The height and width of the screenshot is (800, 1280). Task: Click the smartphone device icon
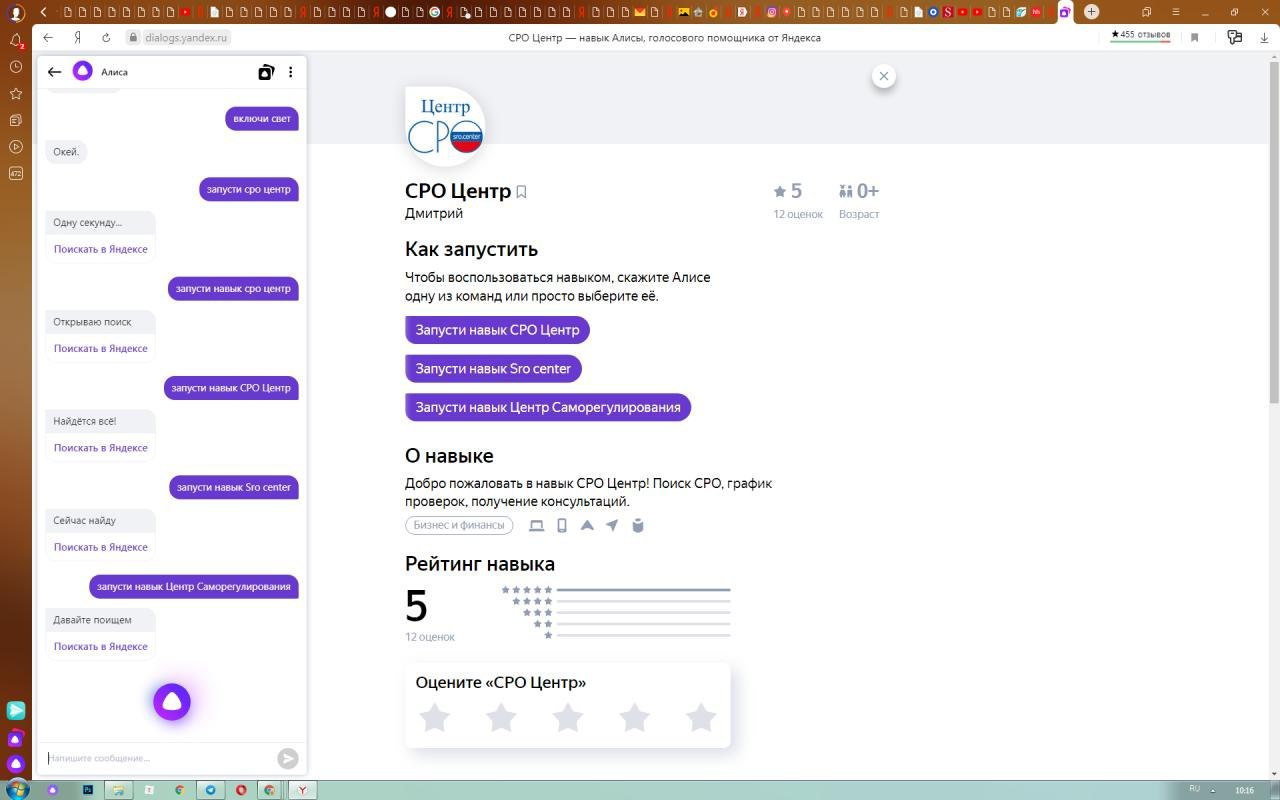(x=562, y=525)
